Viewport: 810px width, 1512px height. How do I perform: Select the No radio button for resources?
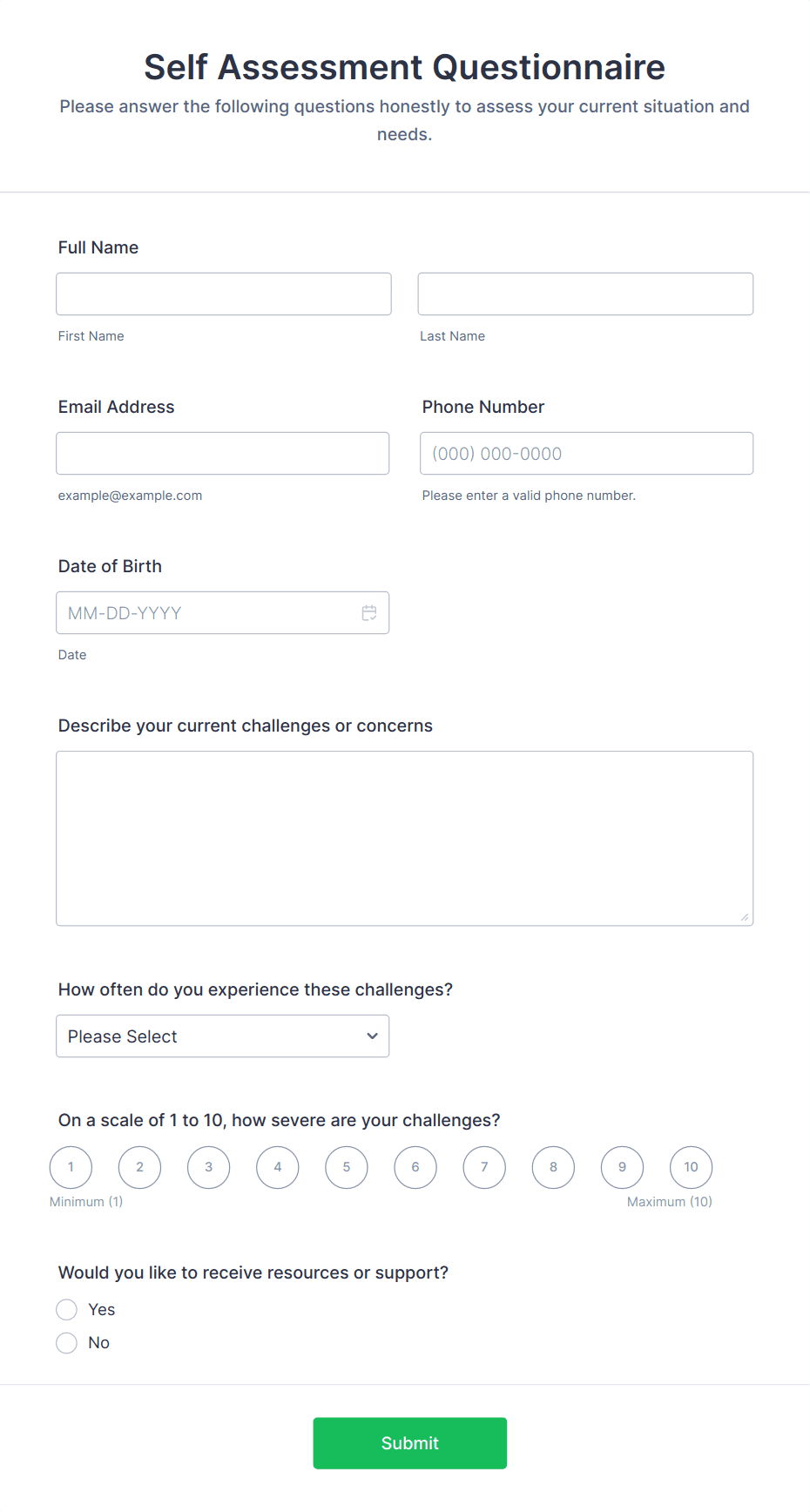pos(66,1342)
